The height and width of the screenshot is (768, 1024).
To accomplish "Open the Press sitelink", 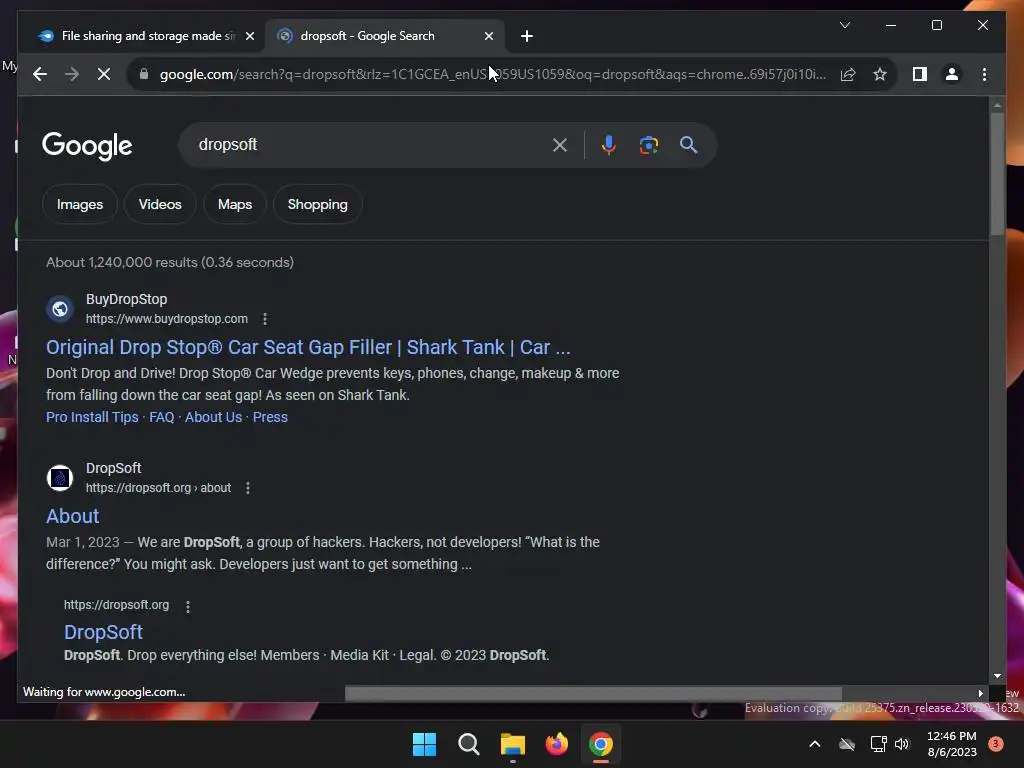I will (270, 417).
